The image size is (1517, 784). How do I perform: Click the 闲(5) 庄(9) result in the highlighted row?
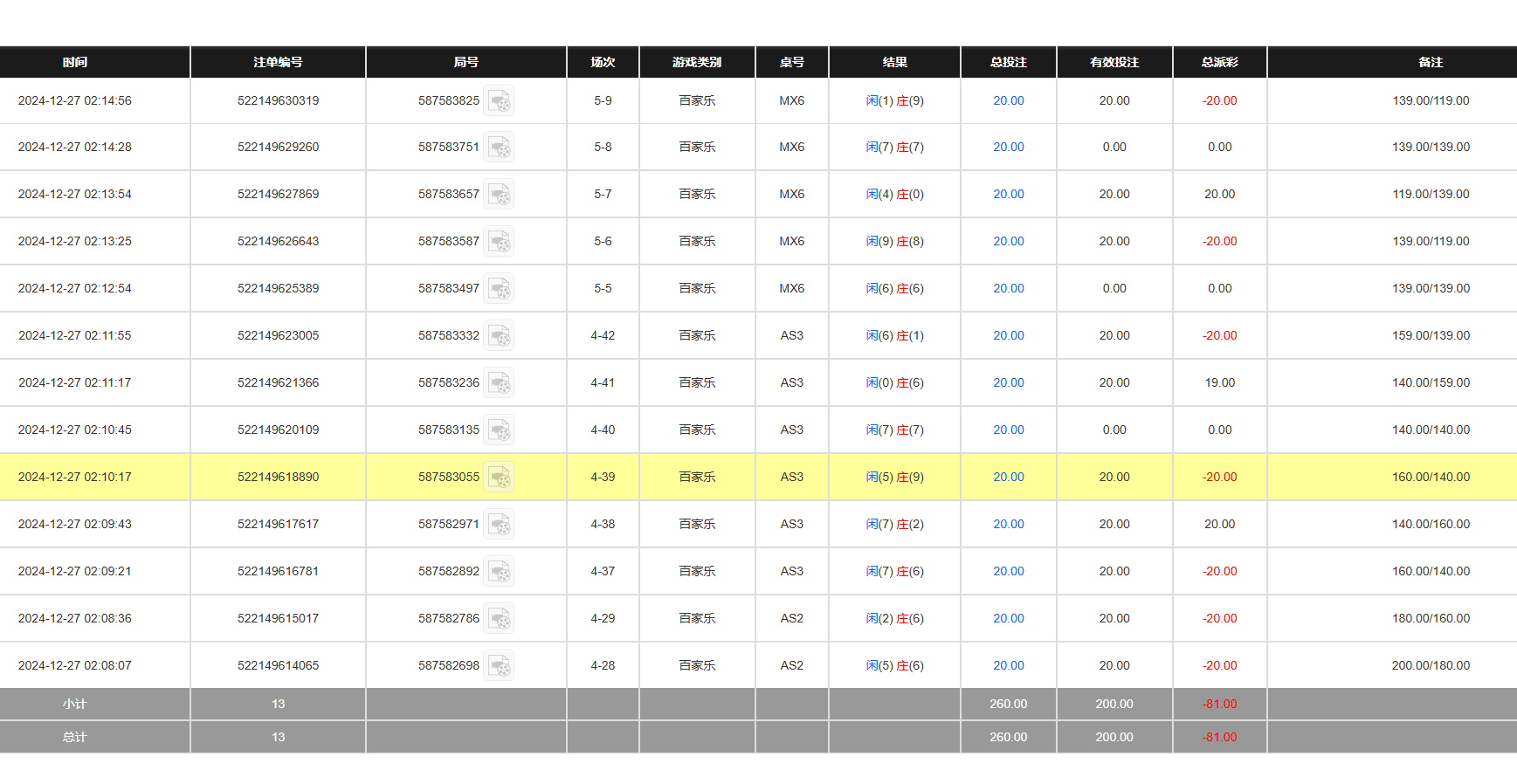click(x=894, y=477)
